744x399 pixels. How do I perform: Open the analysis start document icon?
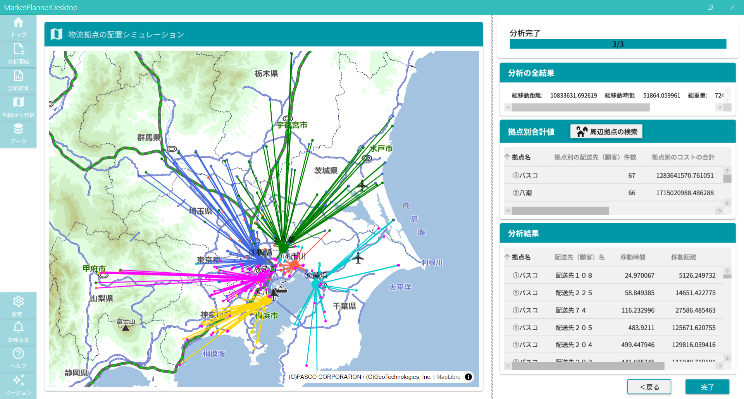click(x=18, y=54)
